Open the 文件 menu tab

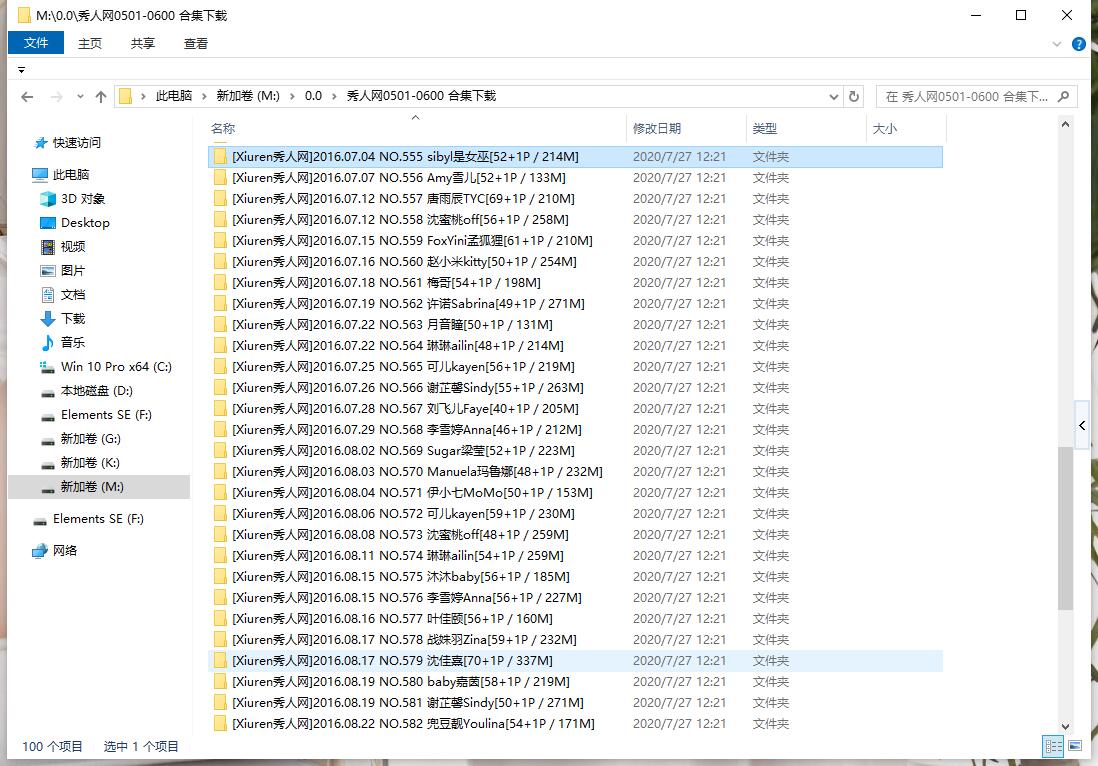[36, 43]
